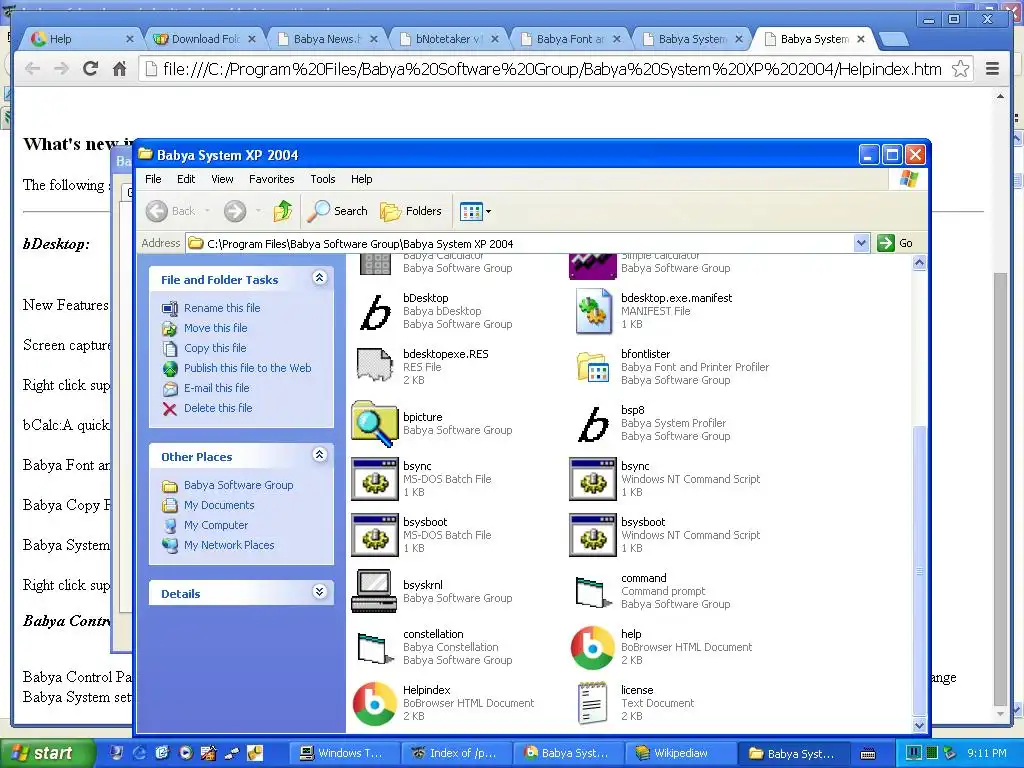Toggle the Folders pane button
The image size is (1024, 768).
pyautogui.click(x=411, y=211)
